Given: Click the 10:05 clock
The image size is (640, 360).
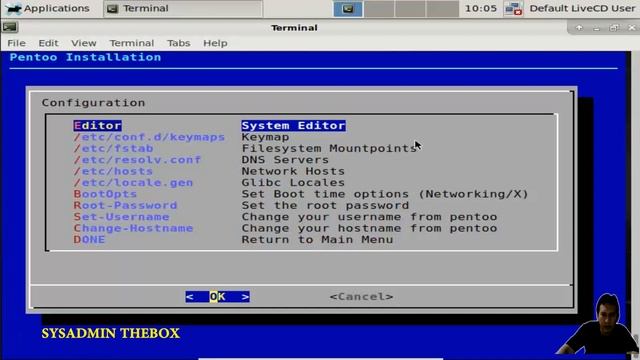Looking at the screenshot, I should (481, 8).
